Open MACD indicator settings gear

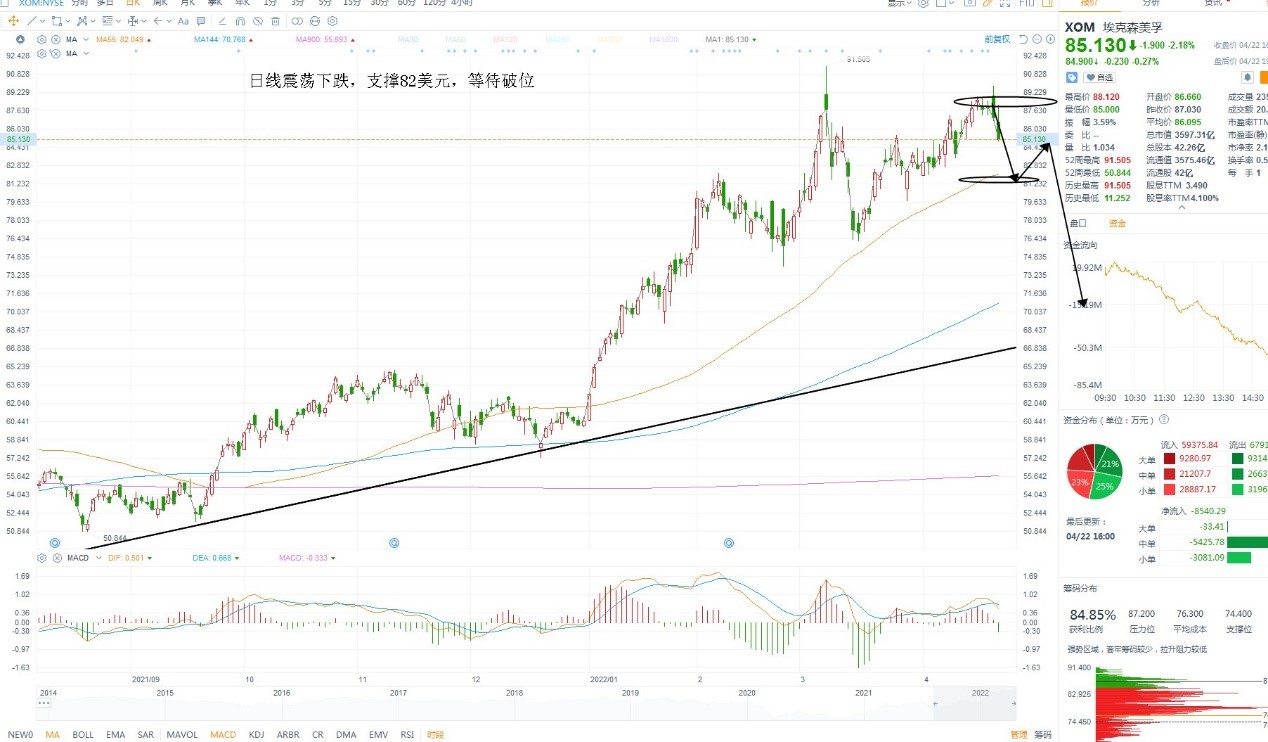click(x=41, y=558)
